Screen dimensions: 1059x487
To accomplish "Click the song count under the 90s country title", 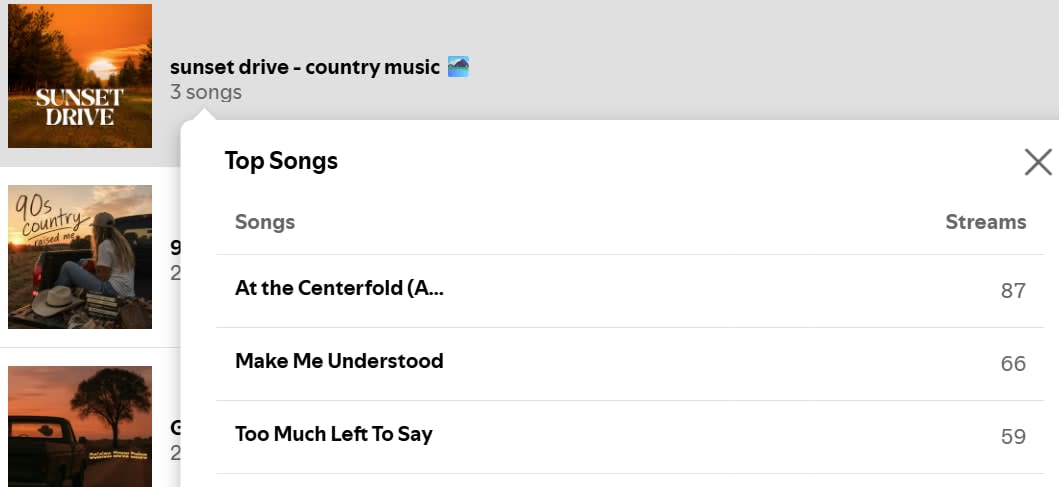I will [176, 273].
